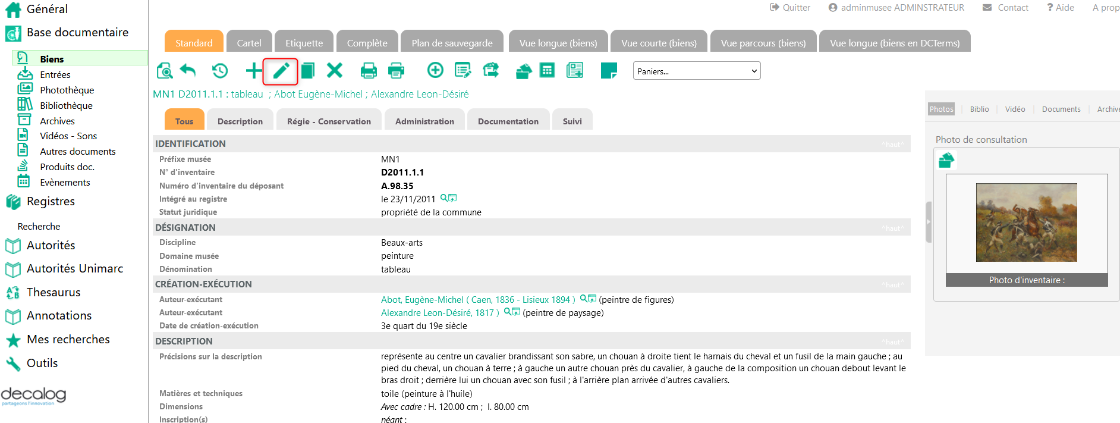Open the Paniers dropdown
The width and height of the screenshot is (1120, 423).
click(x=697, y=71)
